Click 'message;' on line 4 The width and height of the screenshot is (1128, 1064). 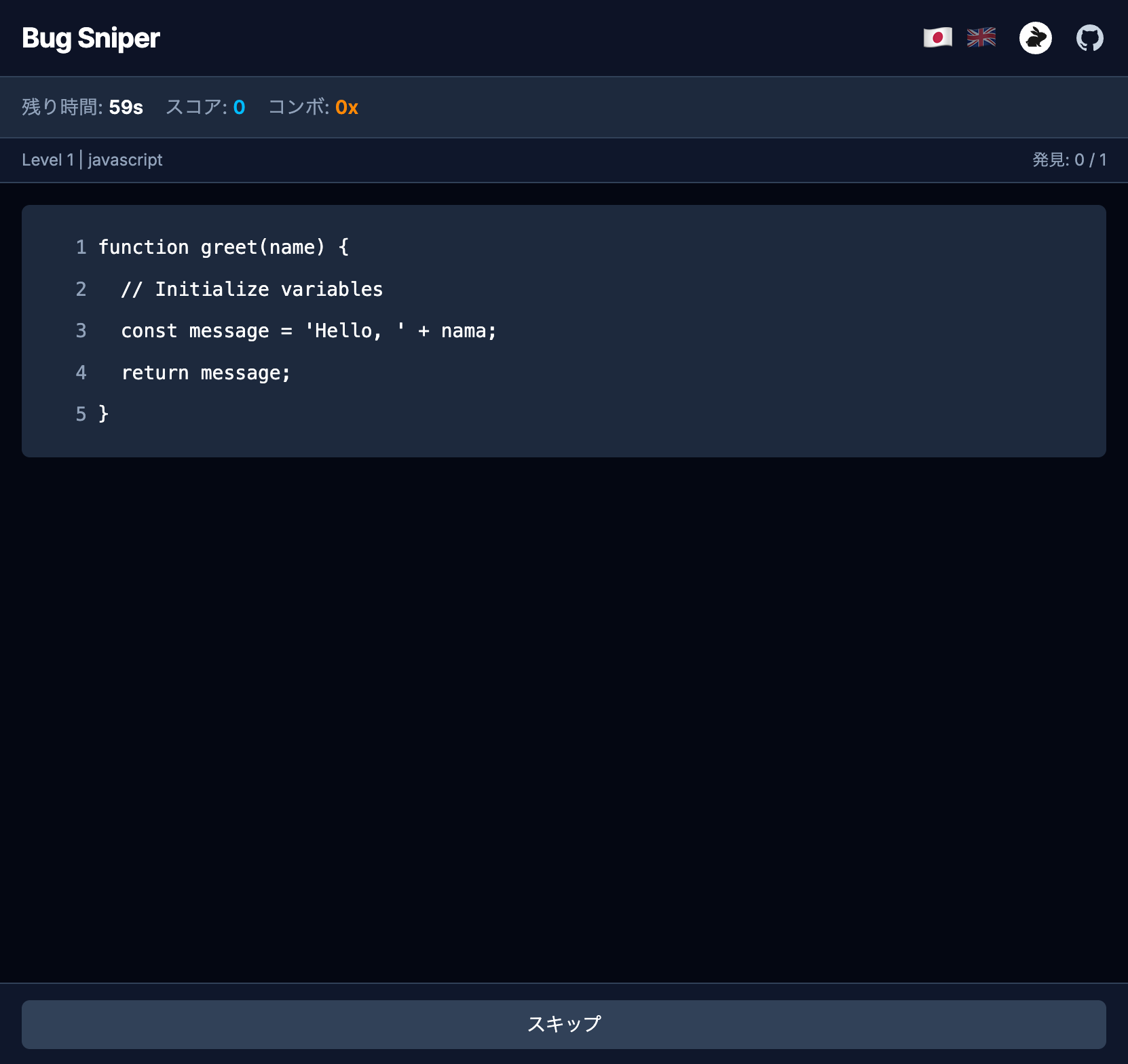click(x=246, y=373)
